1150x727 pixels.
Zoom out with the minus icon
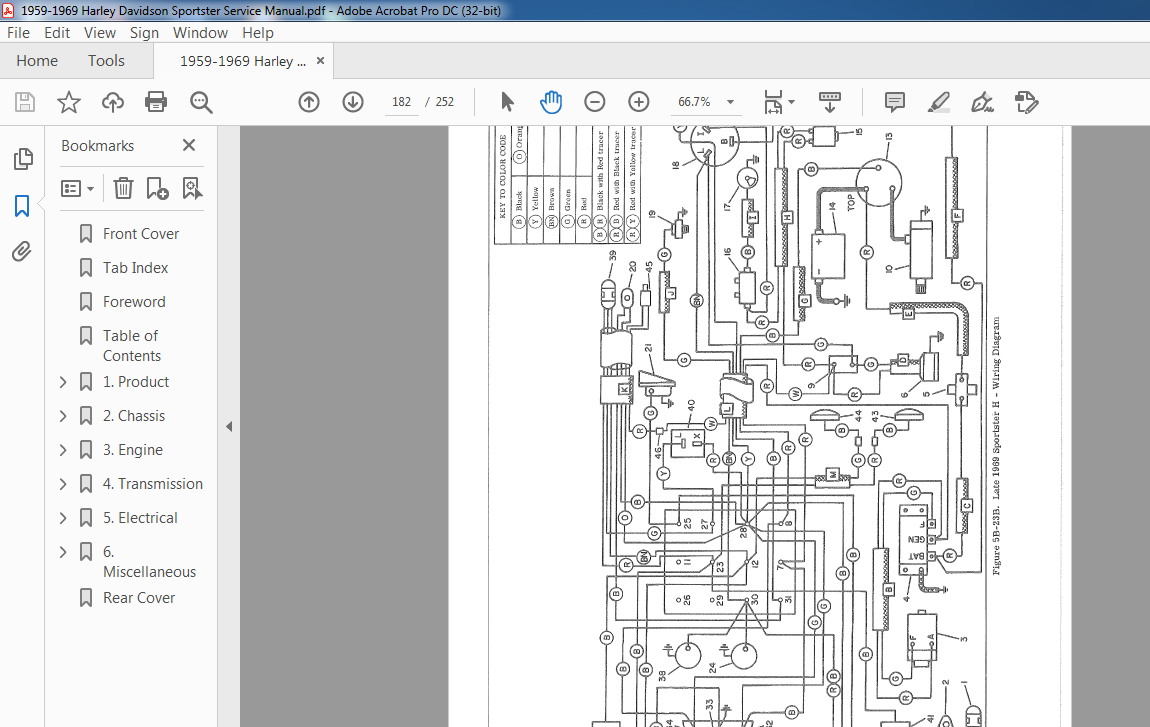click(595, 102)
